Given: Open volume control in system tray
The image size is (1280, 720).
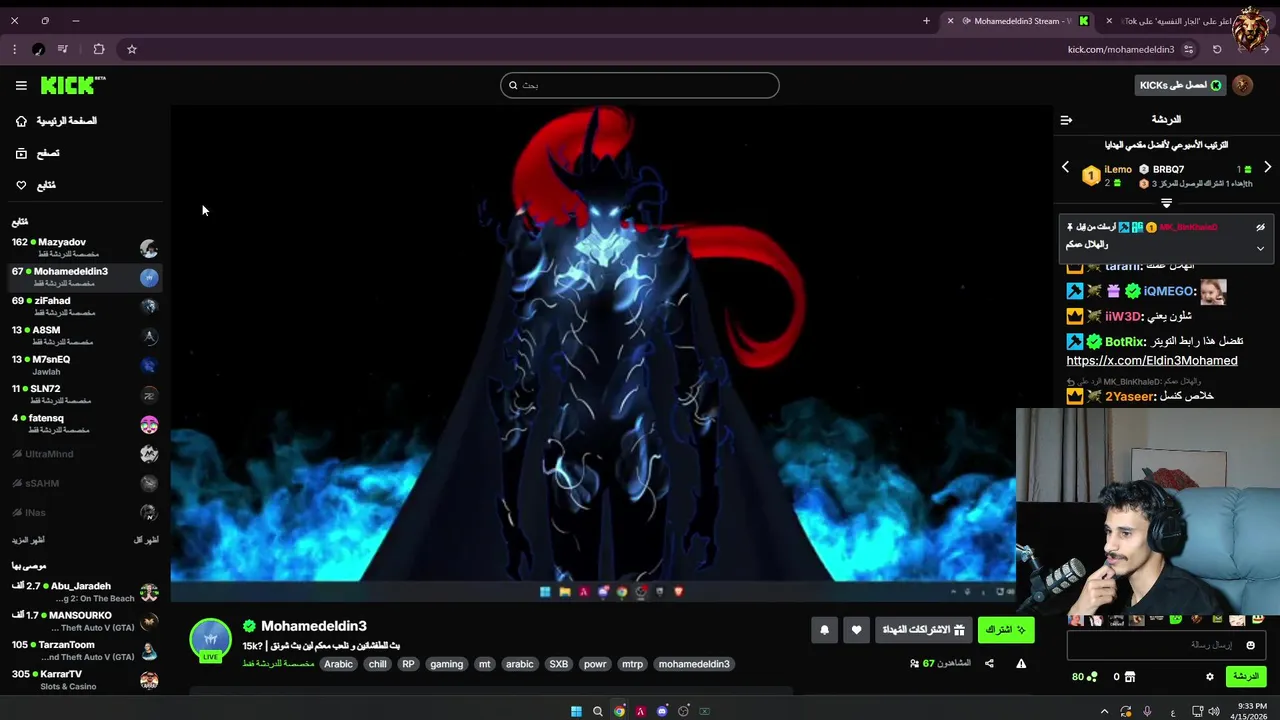Looking at the screenshot, I should [x=1214, y=711].
